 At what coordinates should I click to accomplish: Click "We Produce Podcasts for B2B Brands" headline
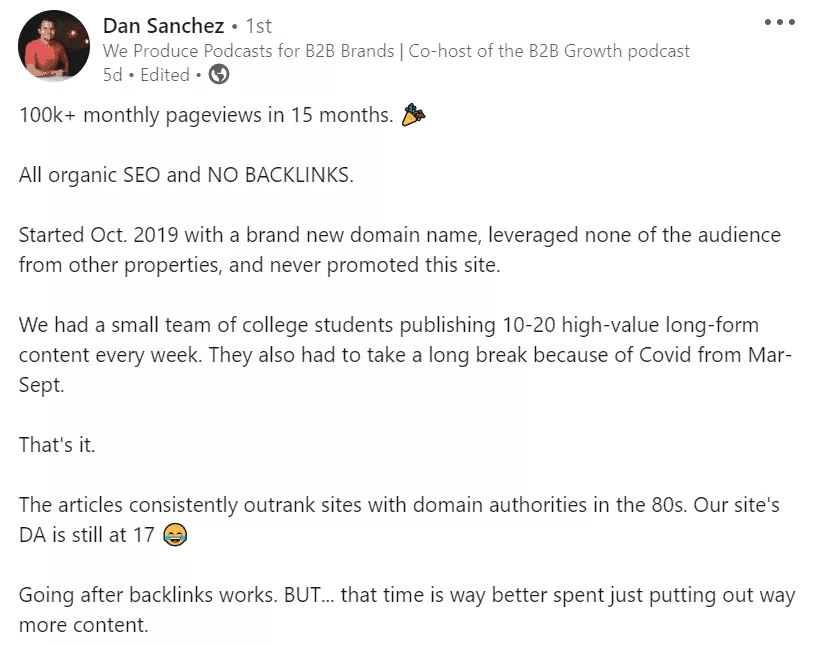(248, 51)
